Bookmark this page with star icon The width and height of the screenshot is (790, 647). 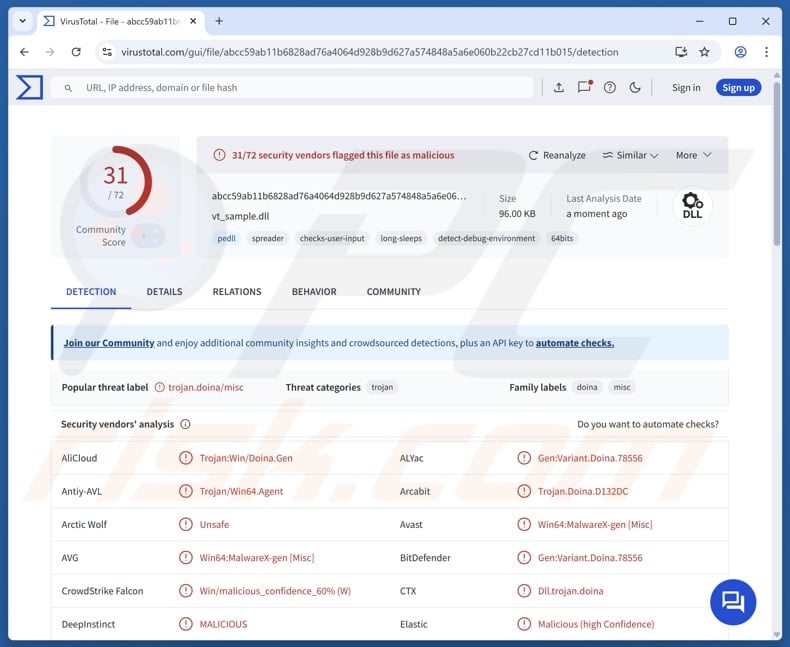coord(704,52)
